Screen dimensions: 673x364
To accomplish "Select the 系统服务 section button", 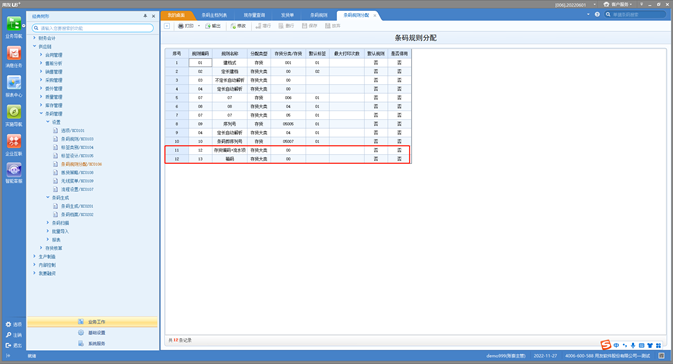I will (92, 343).
